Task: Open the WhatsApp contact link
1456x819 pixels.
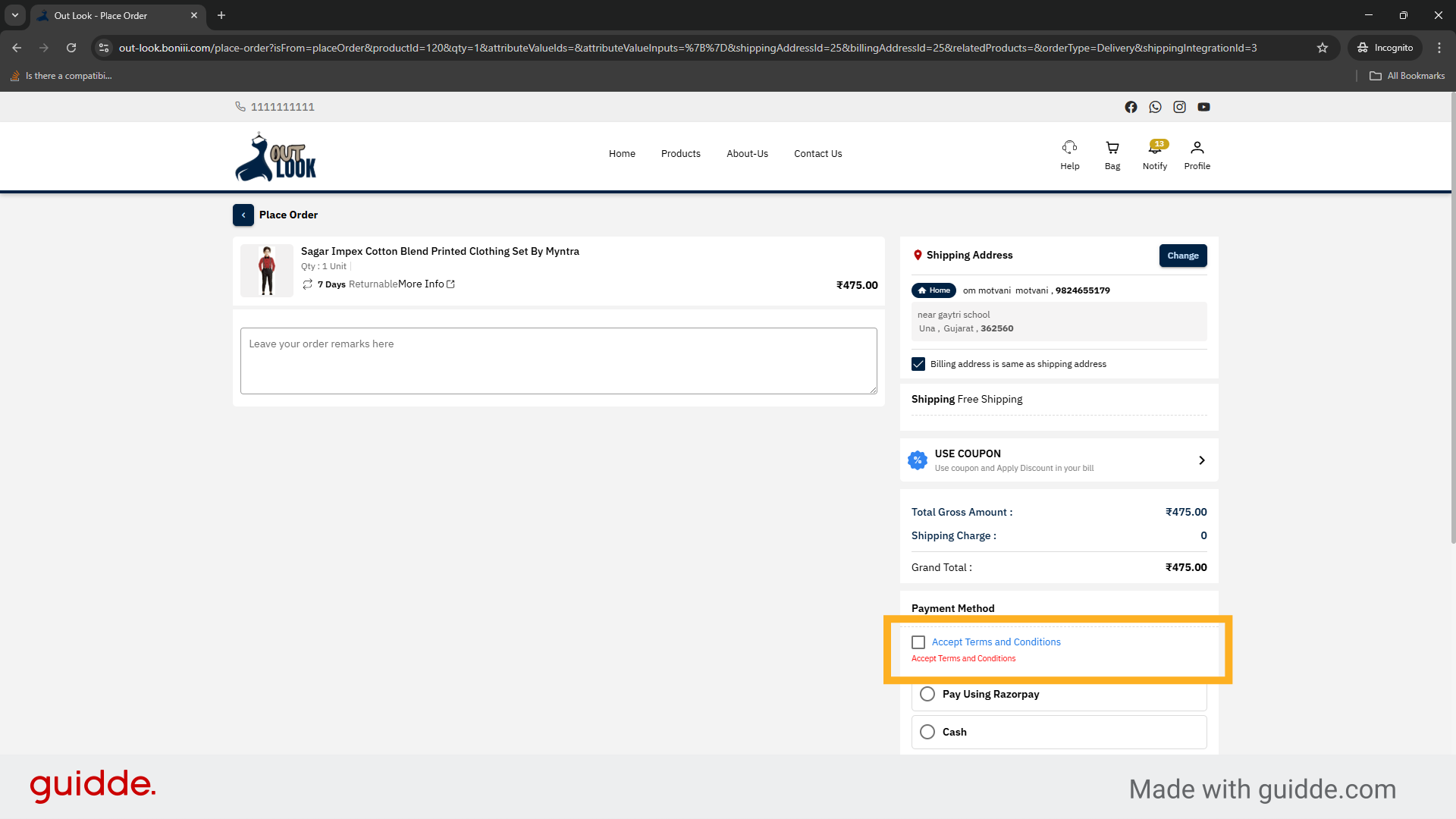Action: pos(1155,107)
